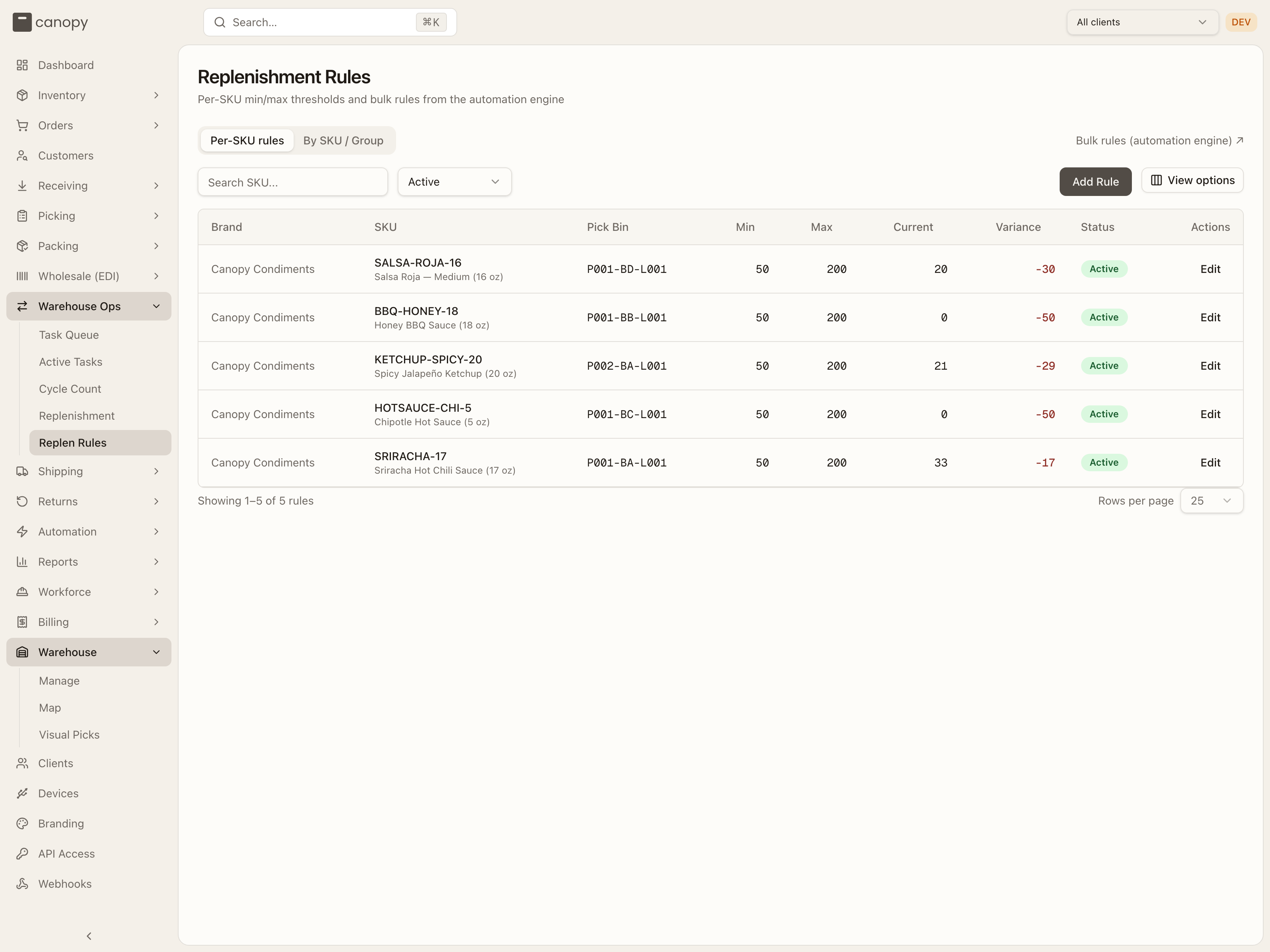Click the Clients people icon
The height and width of the screenshot is (952, 1270).
[22, 763]
